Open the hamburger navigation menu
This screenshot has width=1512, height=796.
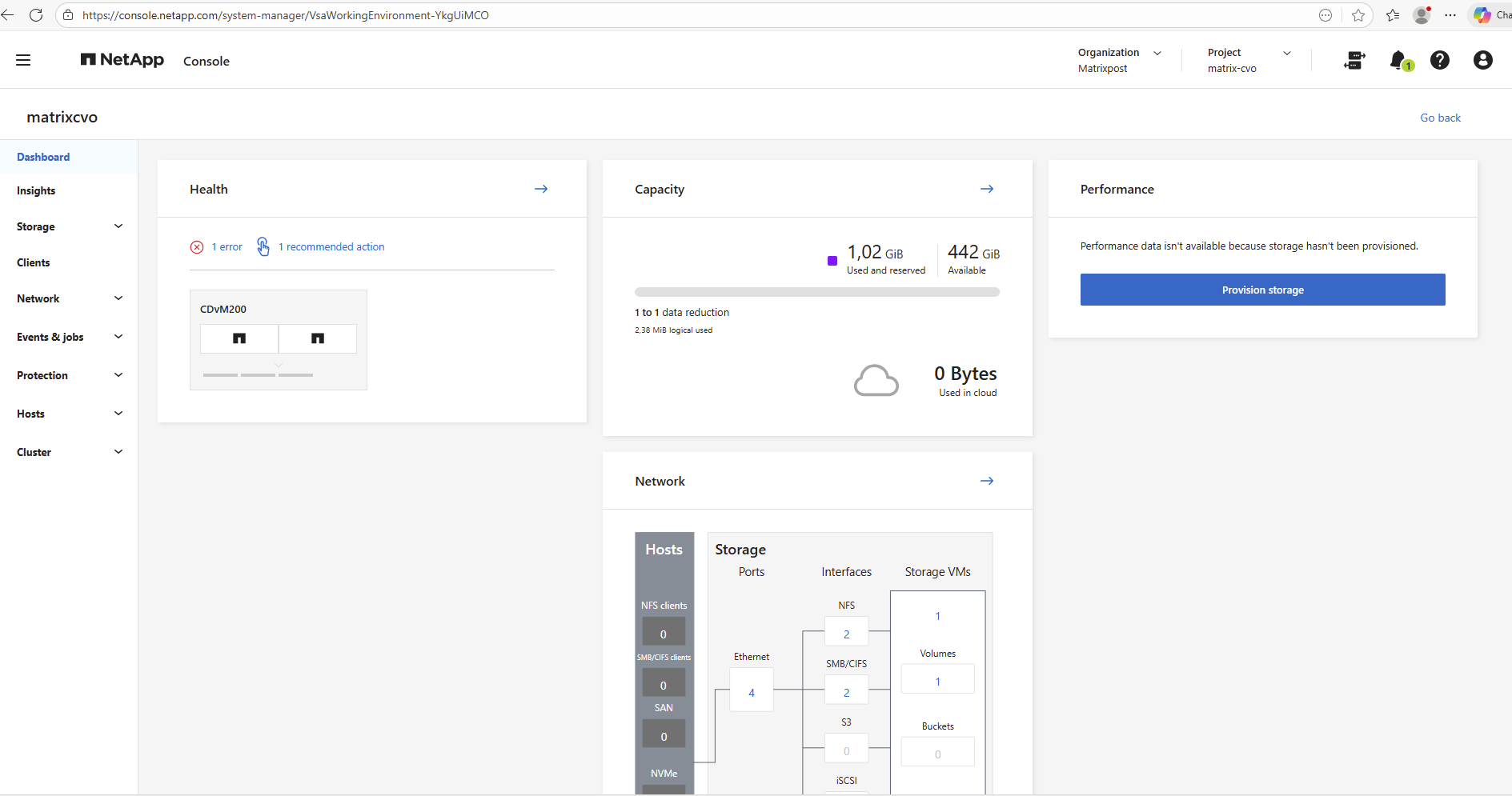pos(23,60)
